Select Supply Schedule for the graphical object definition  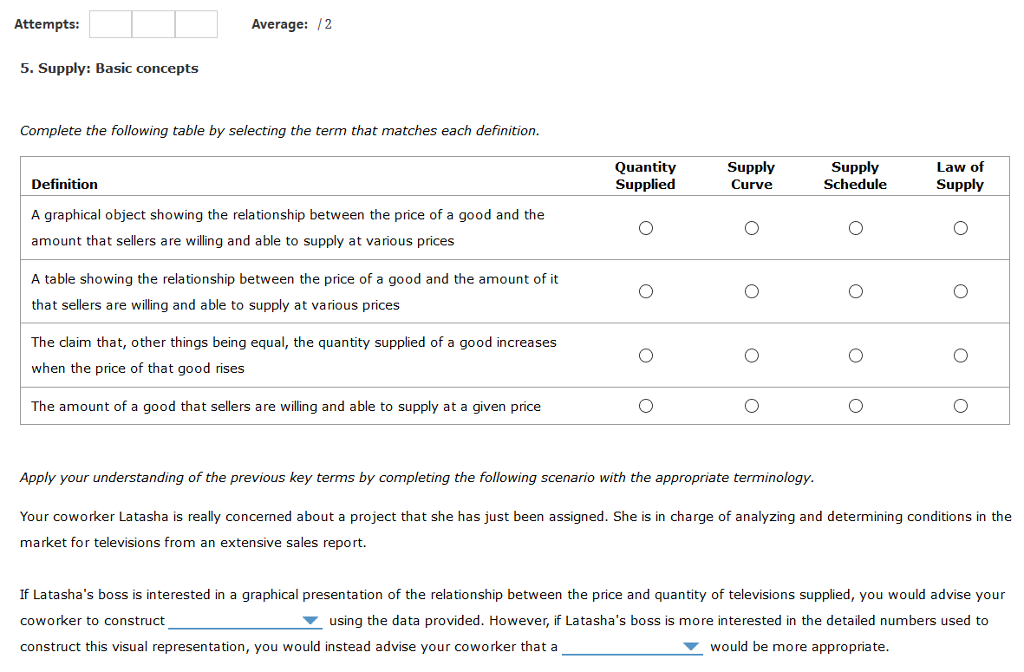pyautogui.click(x=855, y=227)
